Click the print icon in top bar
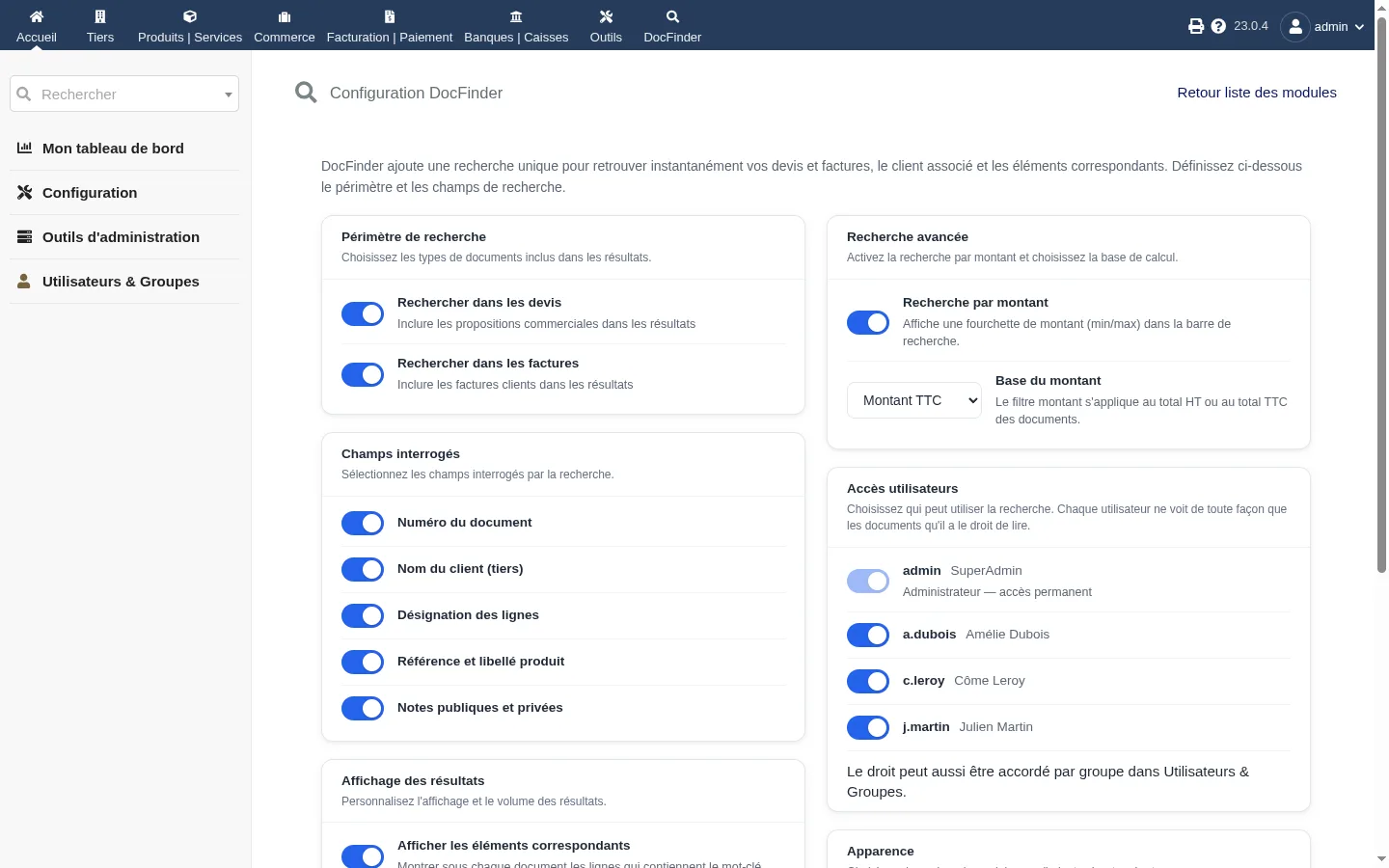1389x868 pixels. coord(1196,26)
